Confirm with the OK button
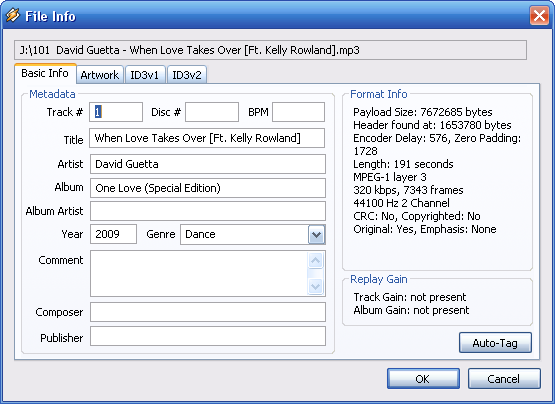The height and width of the screenshot is (404, 555). 423,379
